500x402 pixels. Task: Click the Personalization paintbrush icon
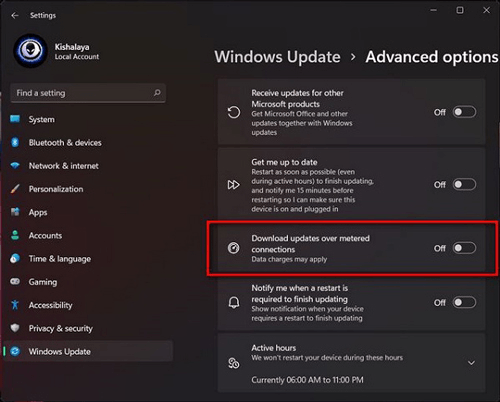coord(15,189)
